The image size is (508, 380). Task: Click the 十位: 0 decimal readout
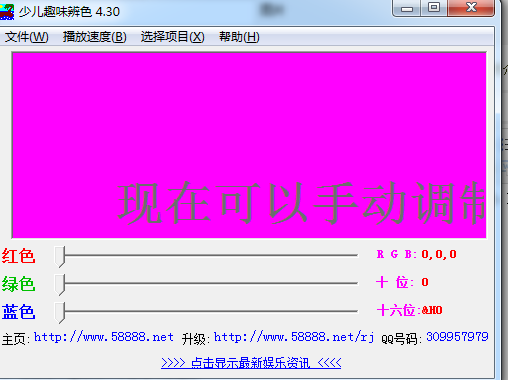coord(402,282)
